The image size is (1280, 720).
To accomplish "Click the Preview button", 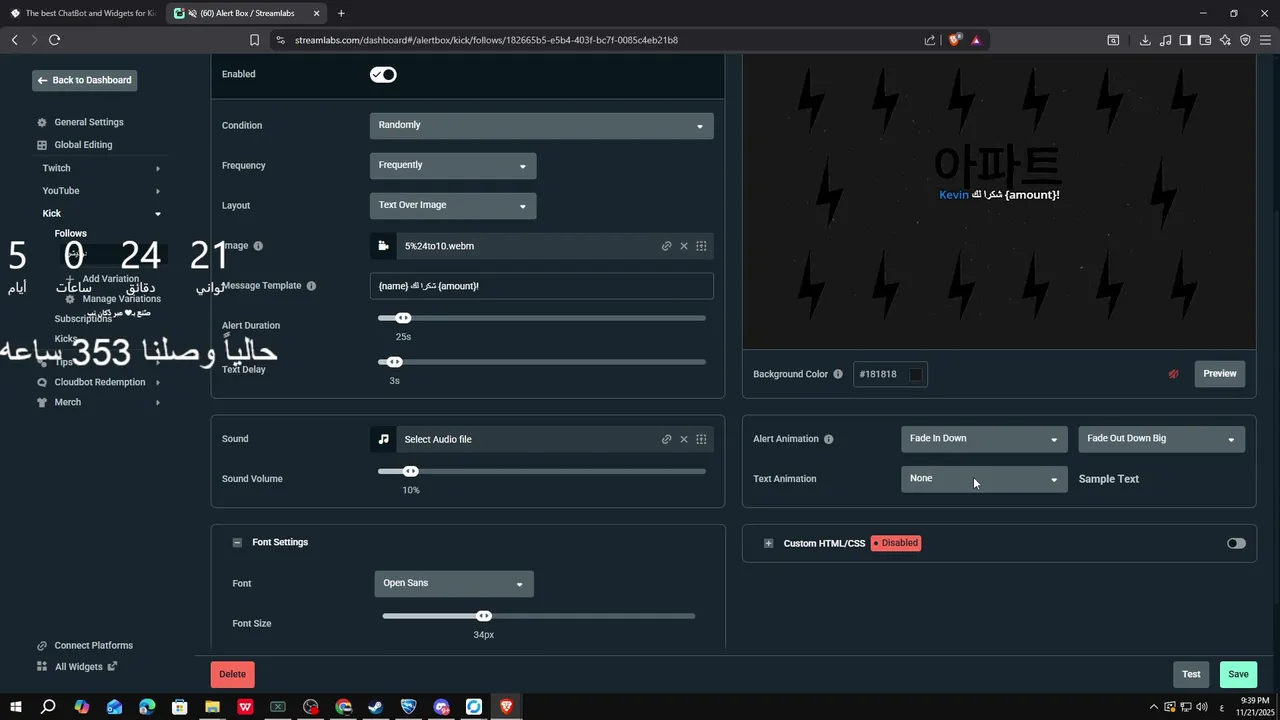I will (1219, 374).
